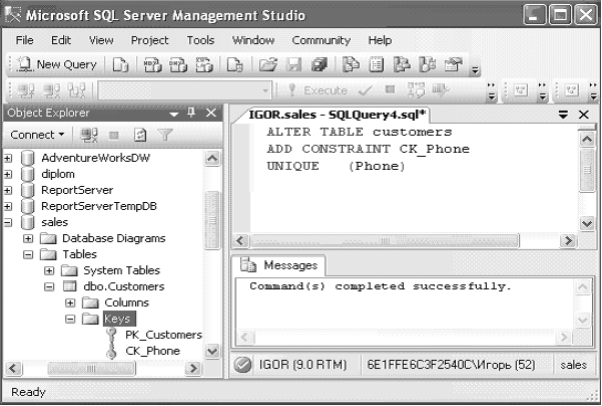The image size is (602, 406).
Task: Click Object Explorer's Disconnect server icon
Action: coord(89,135)
